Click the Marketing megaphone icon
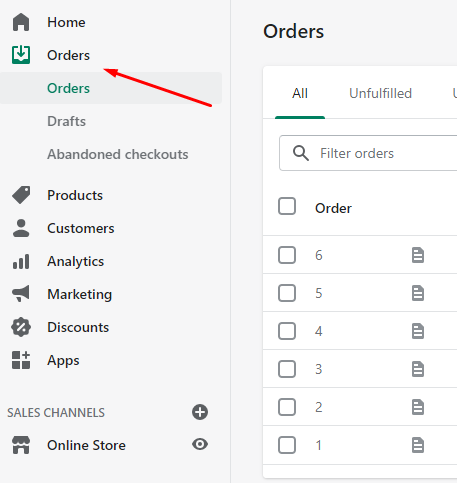Screen dimensions: 457x483 [x=21, y=294]
